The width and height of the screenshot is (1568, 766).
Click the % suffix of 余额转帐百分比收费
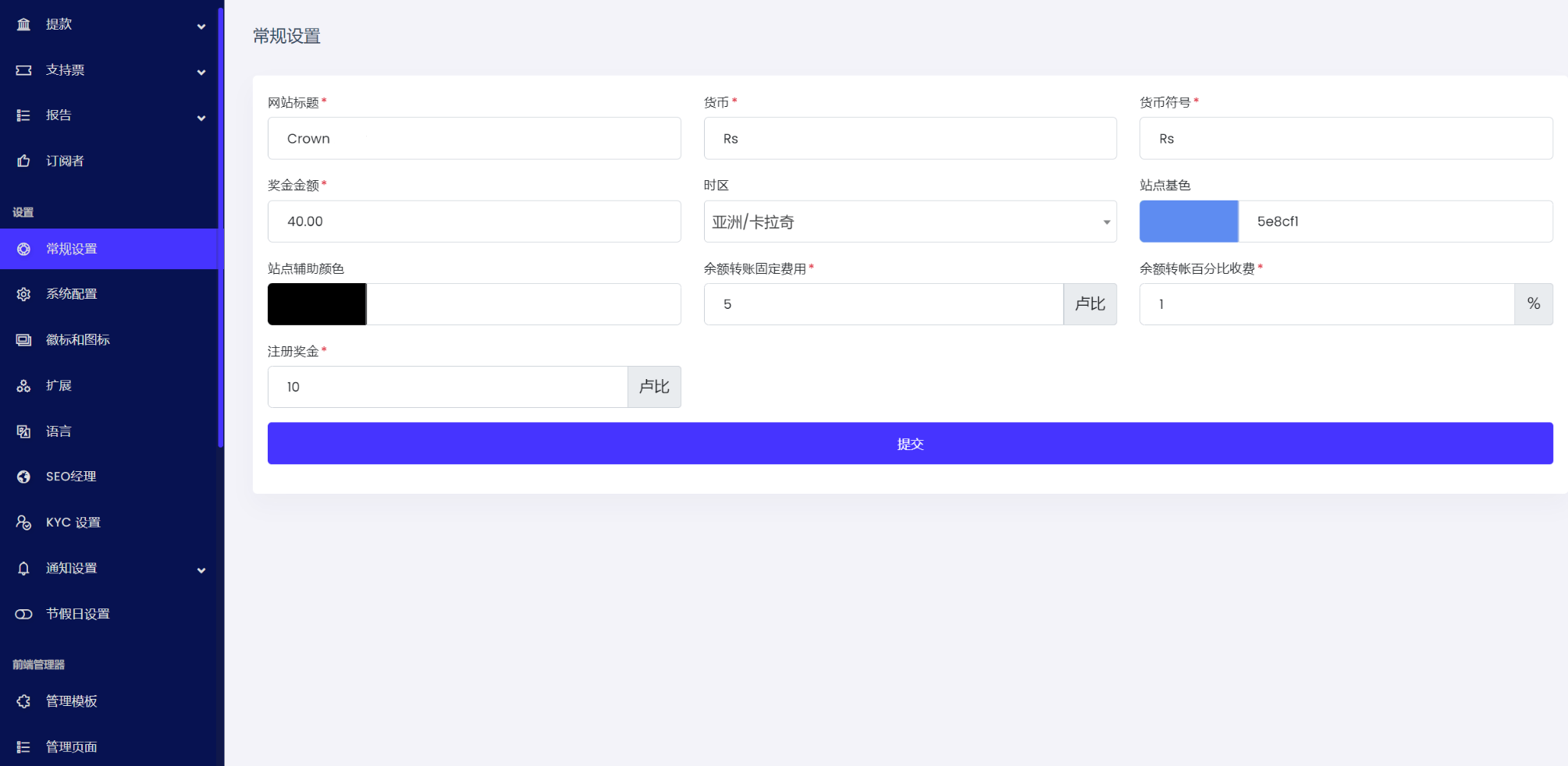click(1534, 304)
